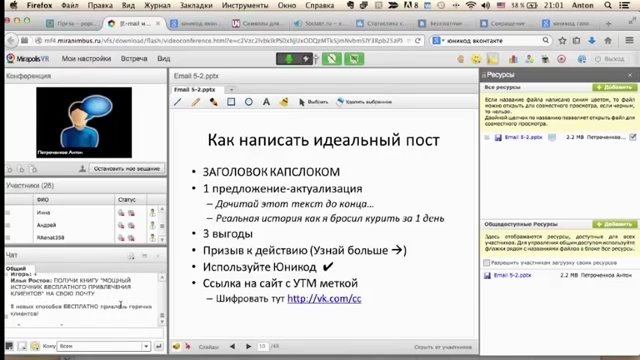The height and width of the screenshot is (360, 640).
Task: Select the Email 5-2.pptx document tab
Action: (x=195, y=89)
